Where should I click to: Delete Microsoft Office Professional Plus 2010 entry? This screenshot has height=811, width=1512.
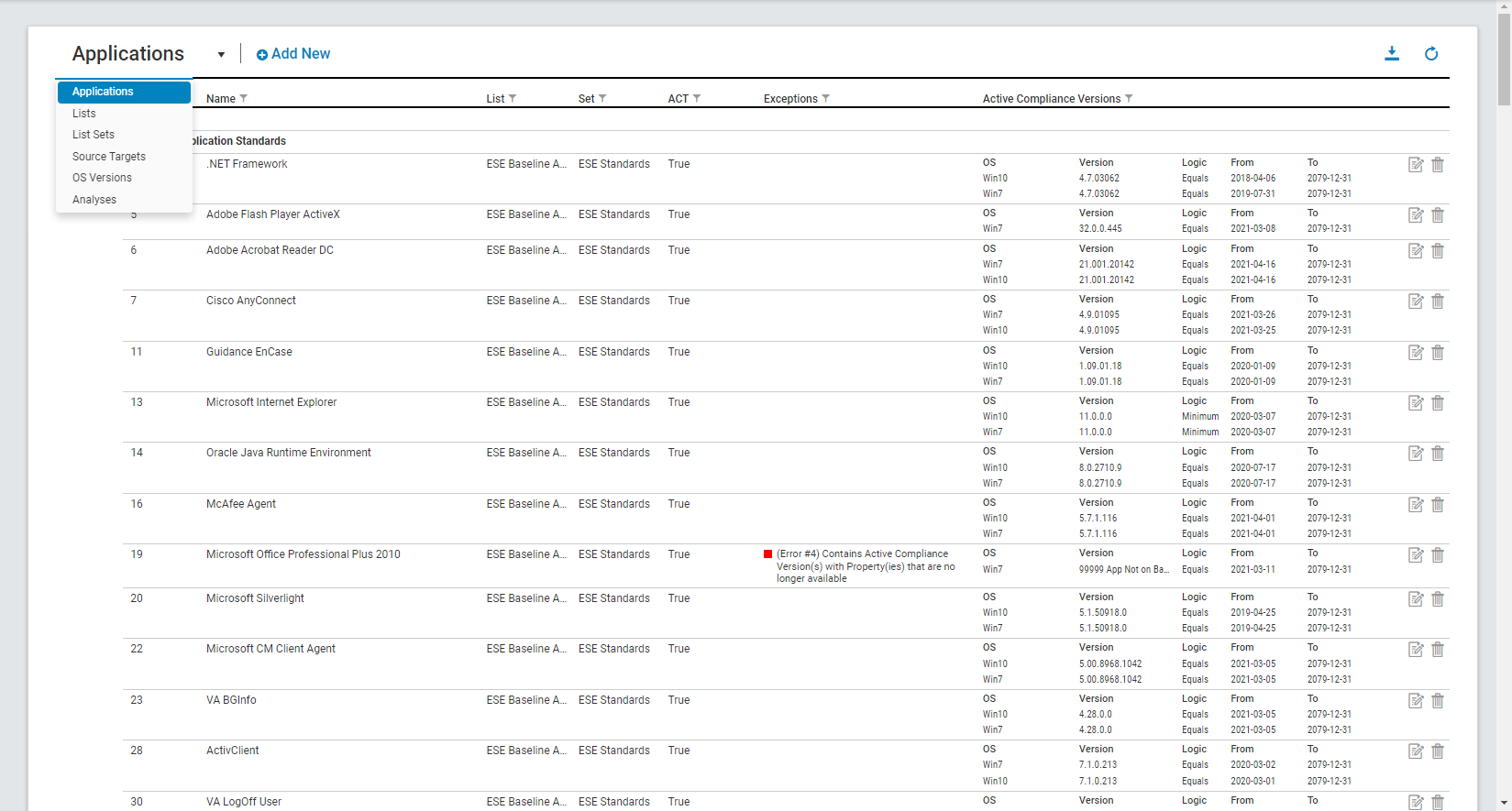pos(1438,555)
